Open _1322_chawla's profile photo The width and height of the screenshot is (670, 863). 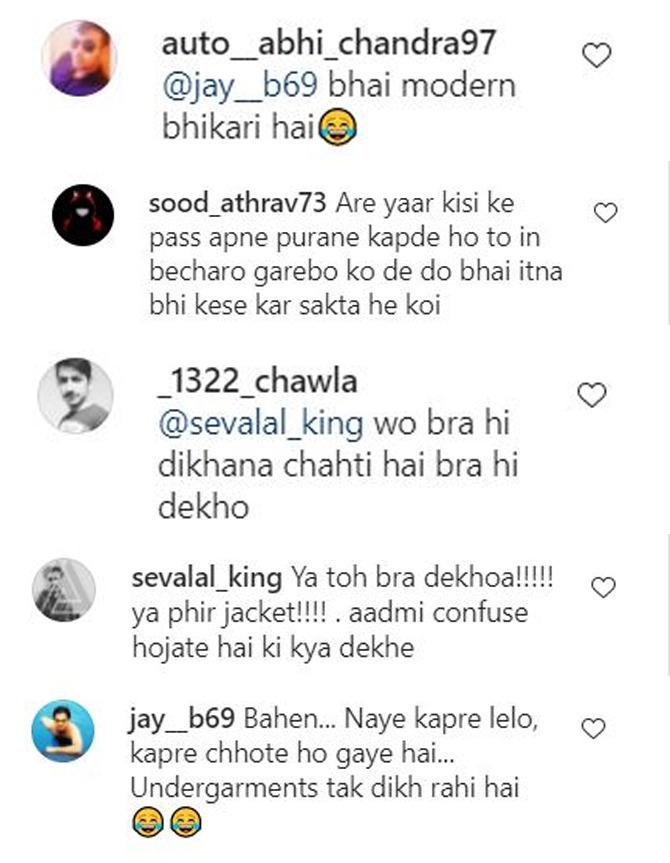point(74,395)
